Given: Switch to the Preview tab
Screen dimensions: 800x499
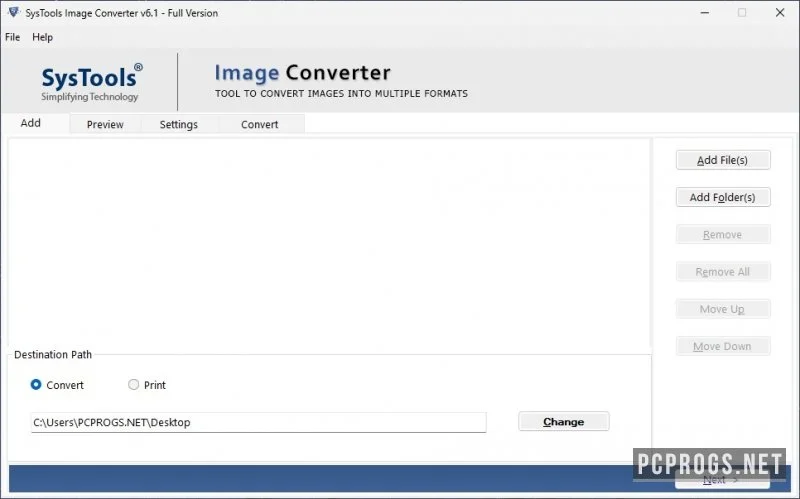Looking at the screenshot, I should [x=105, y=124].
